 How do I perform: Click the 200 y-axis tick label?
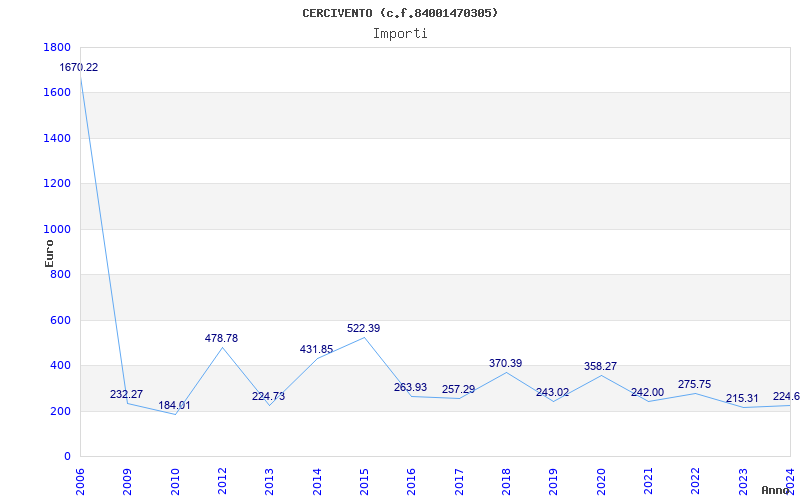60,411
